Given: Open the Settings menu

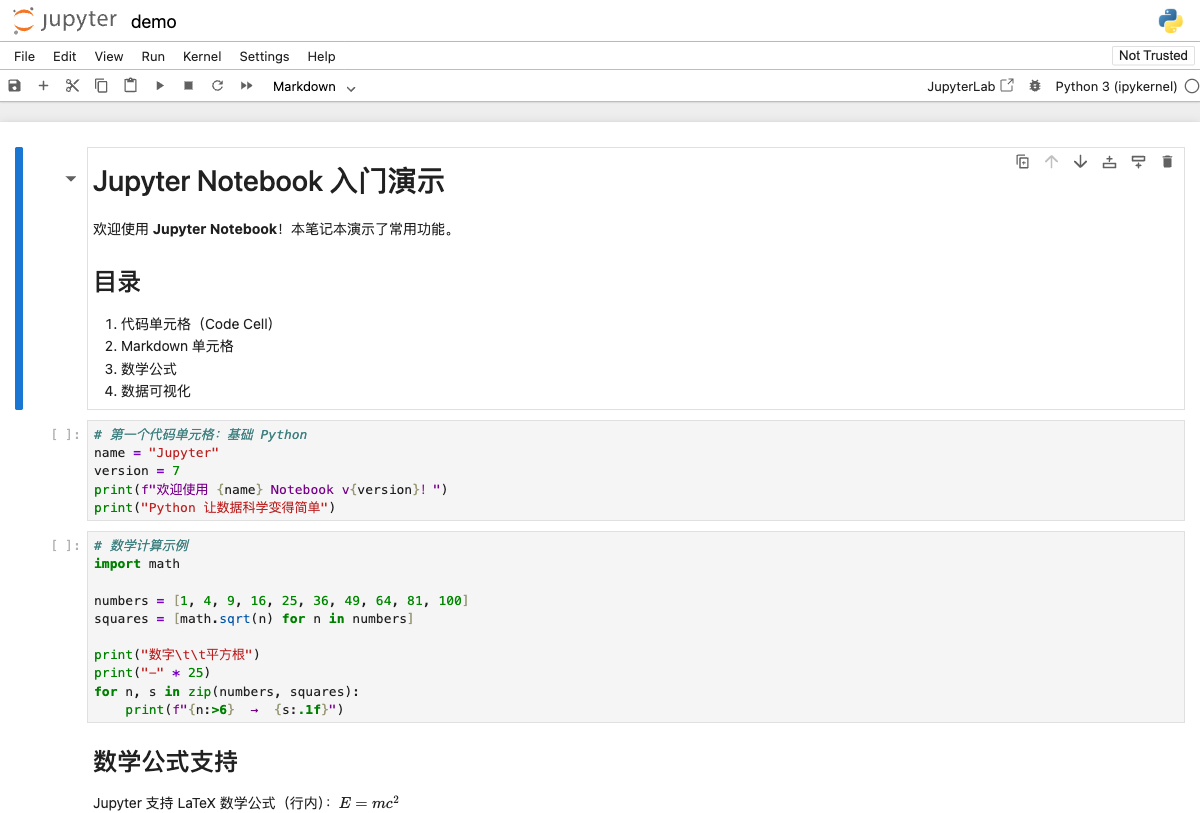Looking at the screenshot, I should pyautogui.click(x=264, y=56).
